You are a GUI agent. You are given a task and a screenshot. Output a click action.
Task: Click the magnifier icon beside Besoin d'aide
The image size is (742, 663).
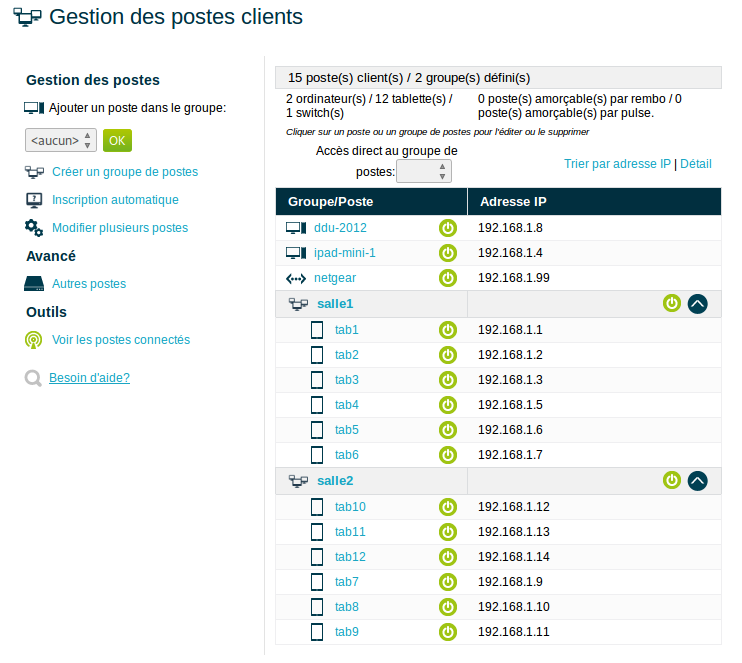tap(33, 378)
